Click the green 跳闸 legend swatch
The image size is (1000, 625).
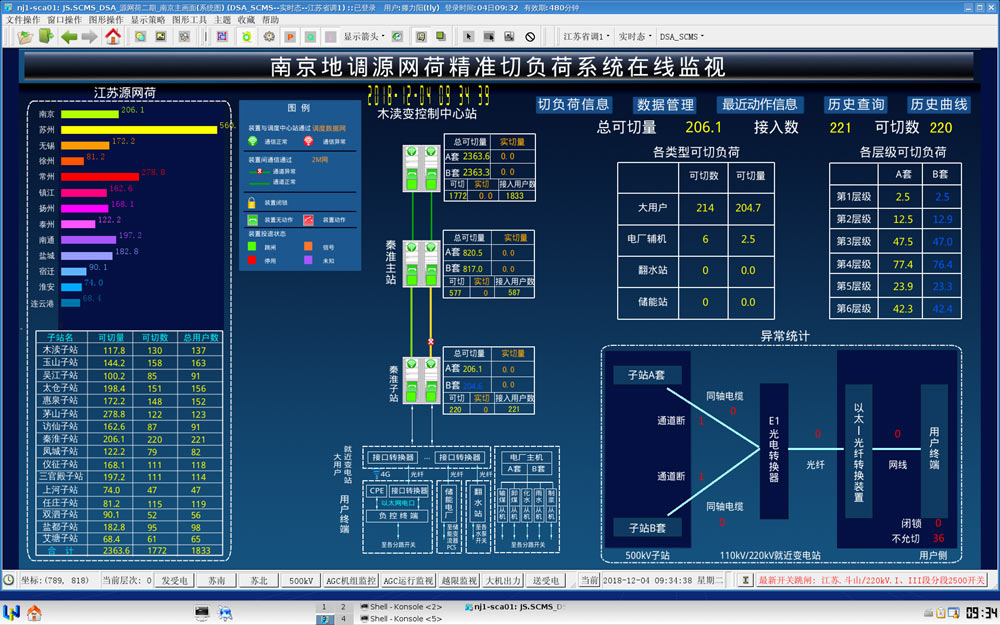252,246
